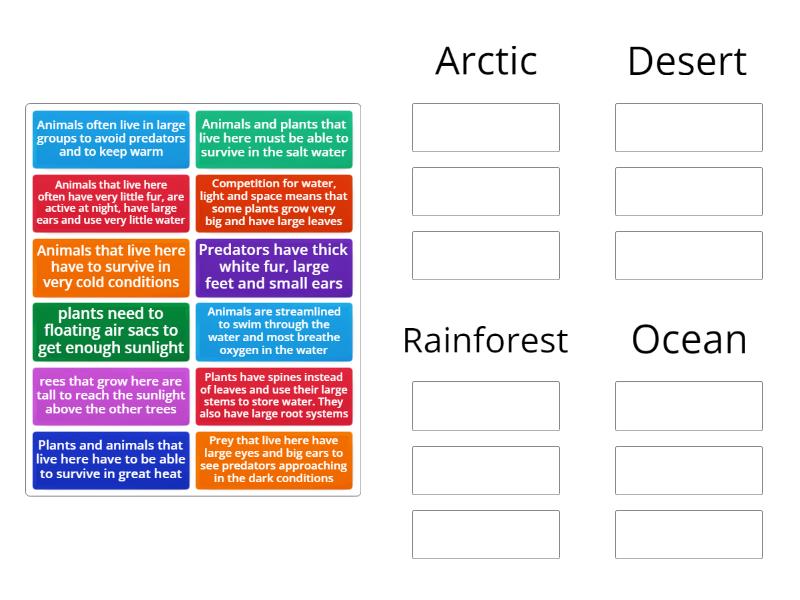Select the 'floating air sacs' card
This screenshot has width=800, height=600.
[x=111, y=332]
